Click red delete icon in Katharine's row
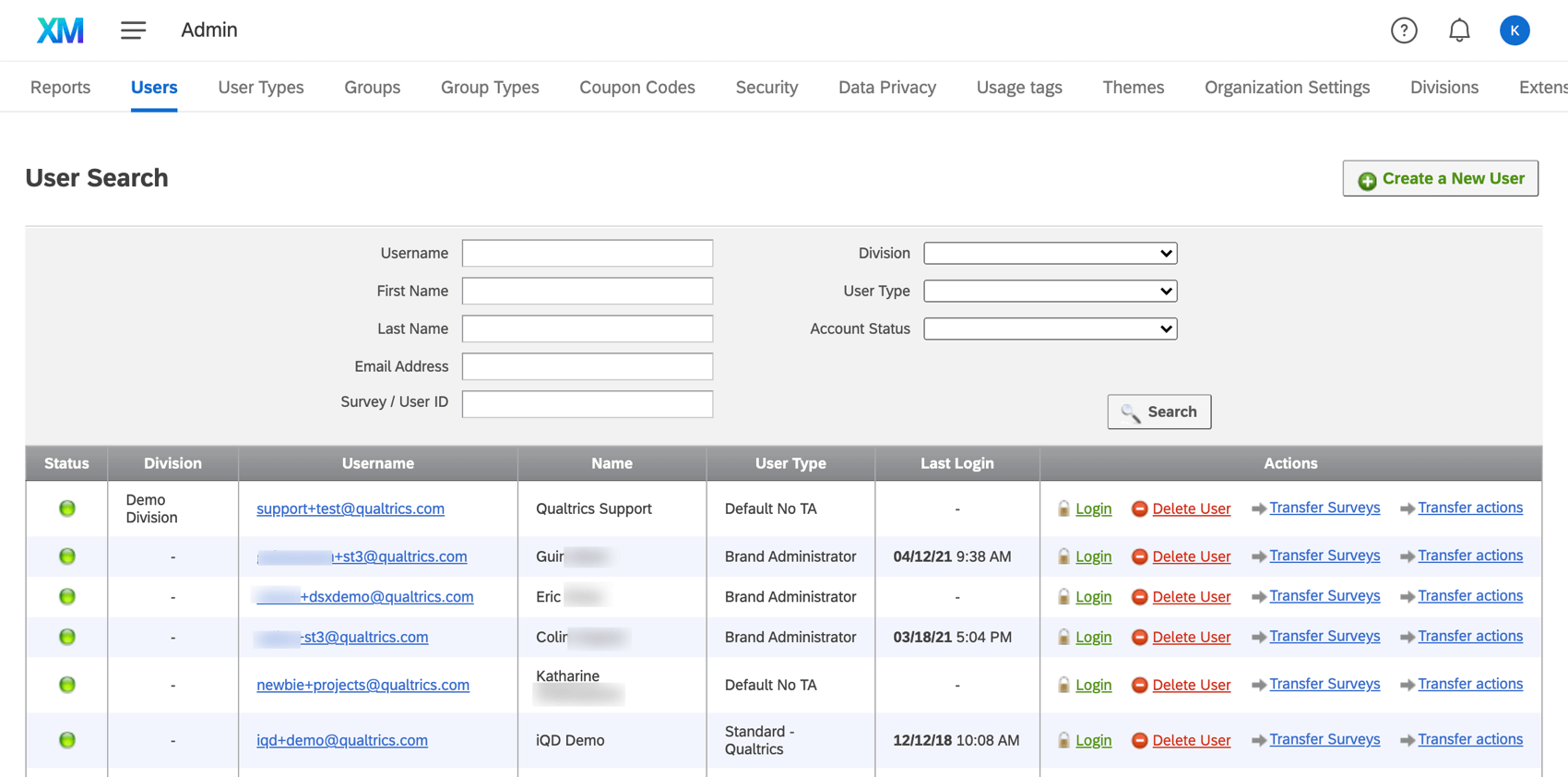The image size is (1568, 777). [x=1139, y=685]
